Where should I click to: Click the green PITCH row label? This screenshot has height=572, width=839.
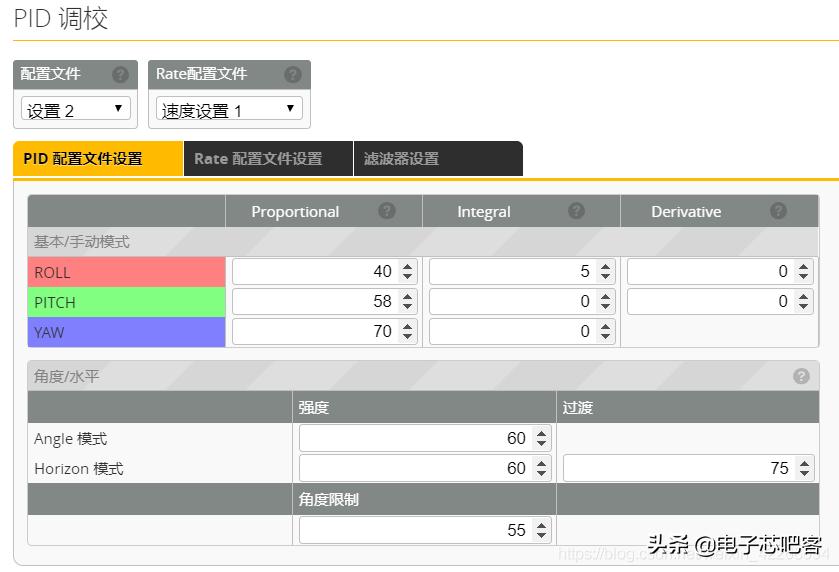pyautogui.click(x=126, y=302)
